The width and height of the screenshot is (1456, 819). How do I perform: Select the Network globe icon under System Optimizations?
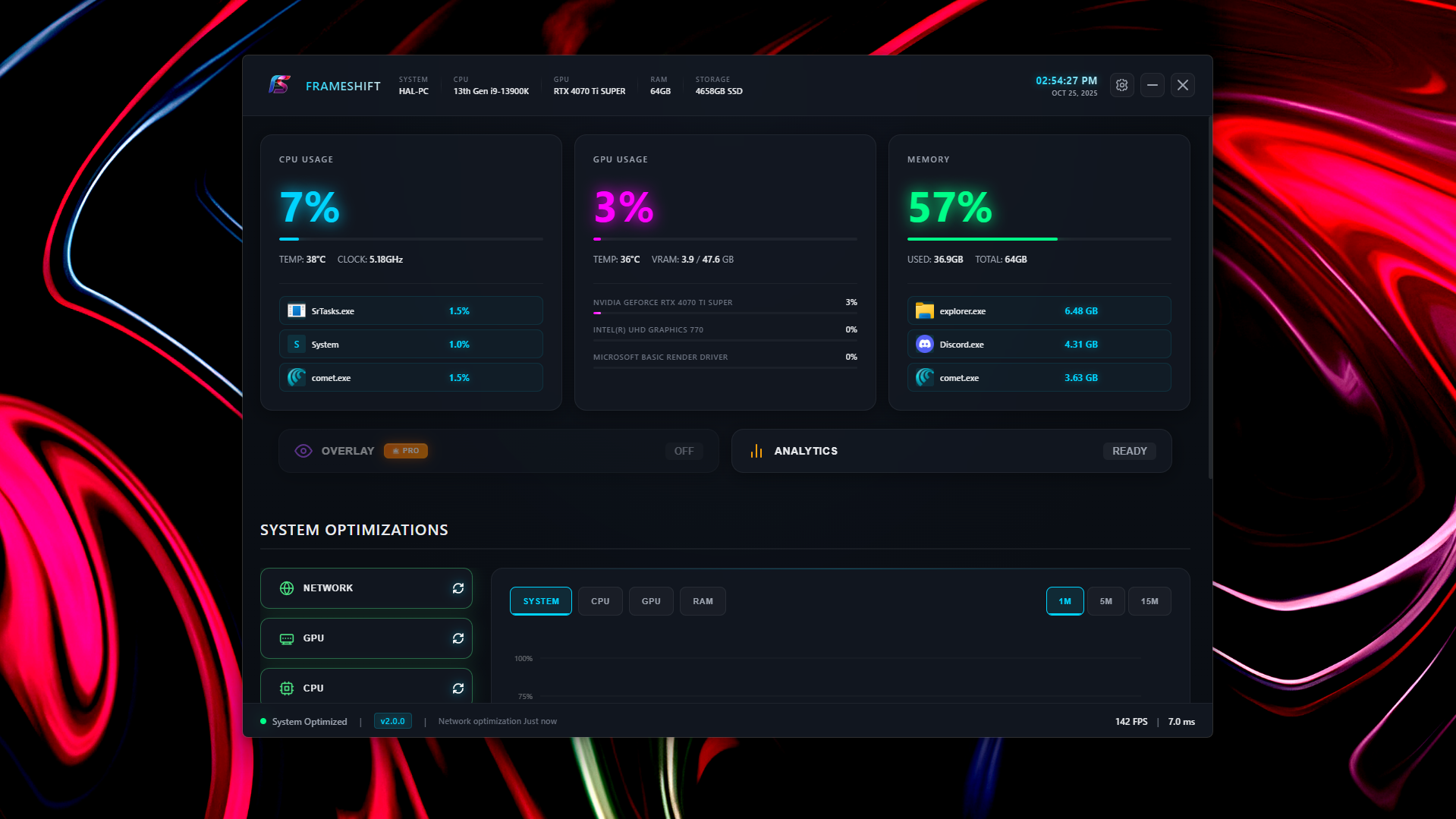(286, 587)
